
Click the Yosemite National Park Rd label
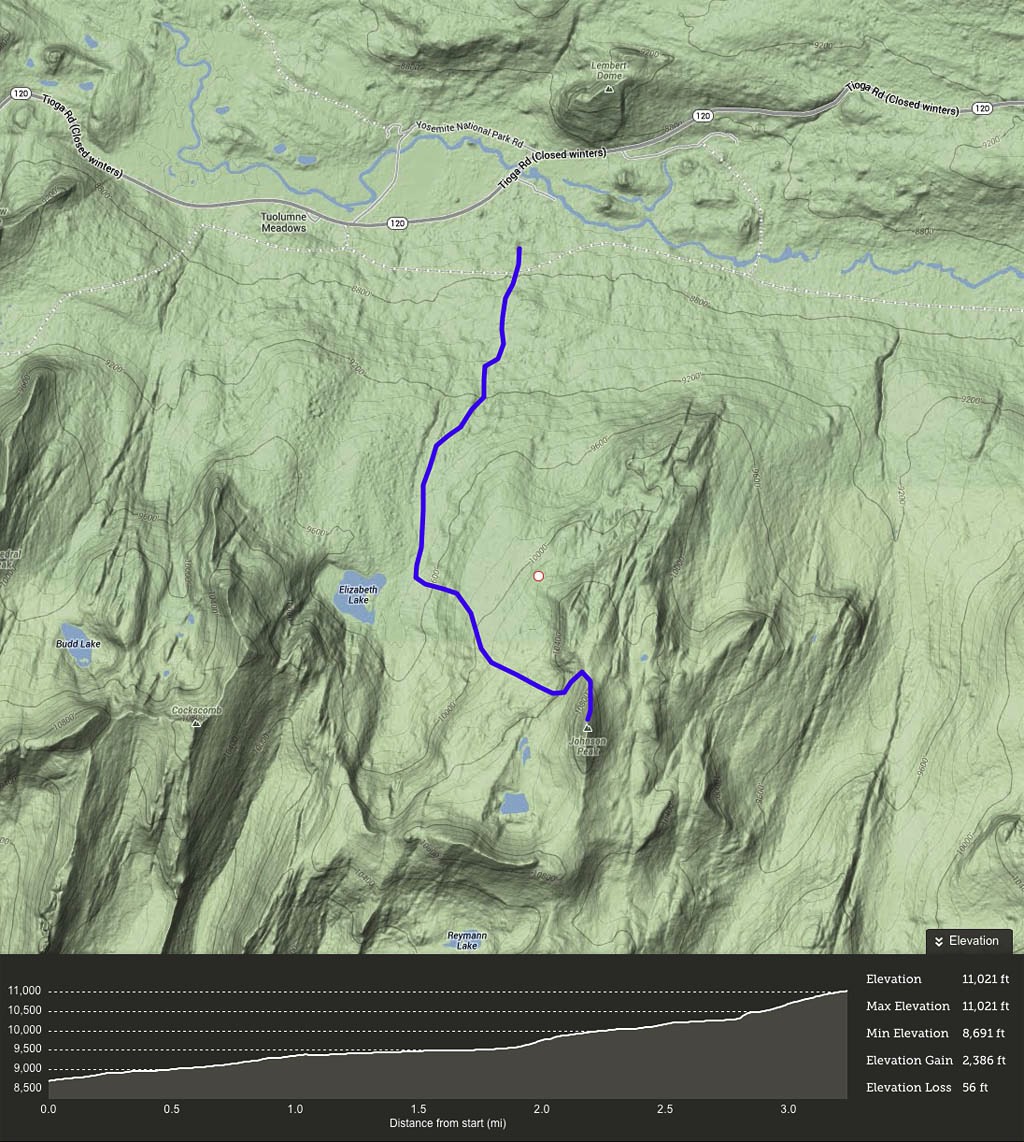click(470, 133)
